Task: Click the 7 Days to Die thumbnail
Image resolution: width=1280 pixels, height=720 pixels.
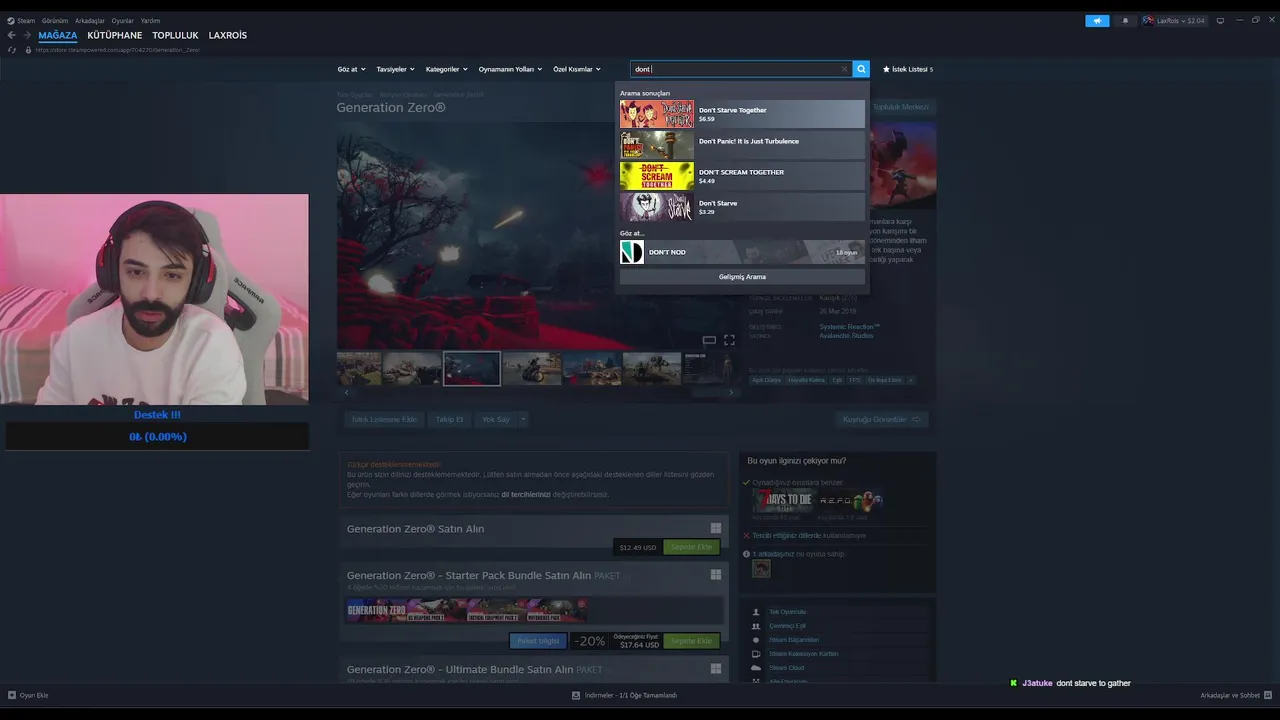Action: (x=783, y=500)
